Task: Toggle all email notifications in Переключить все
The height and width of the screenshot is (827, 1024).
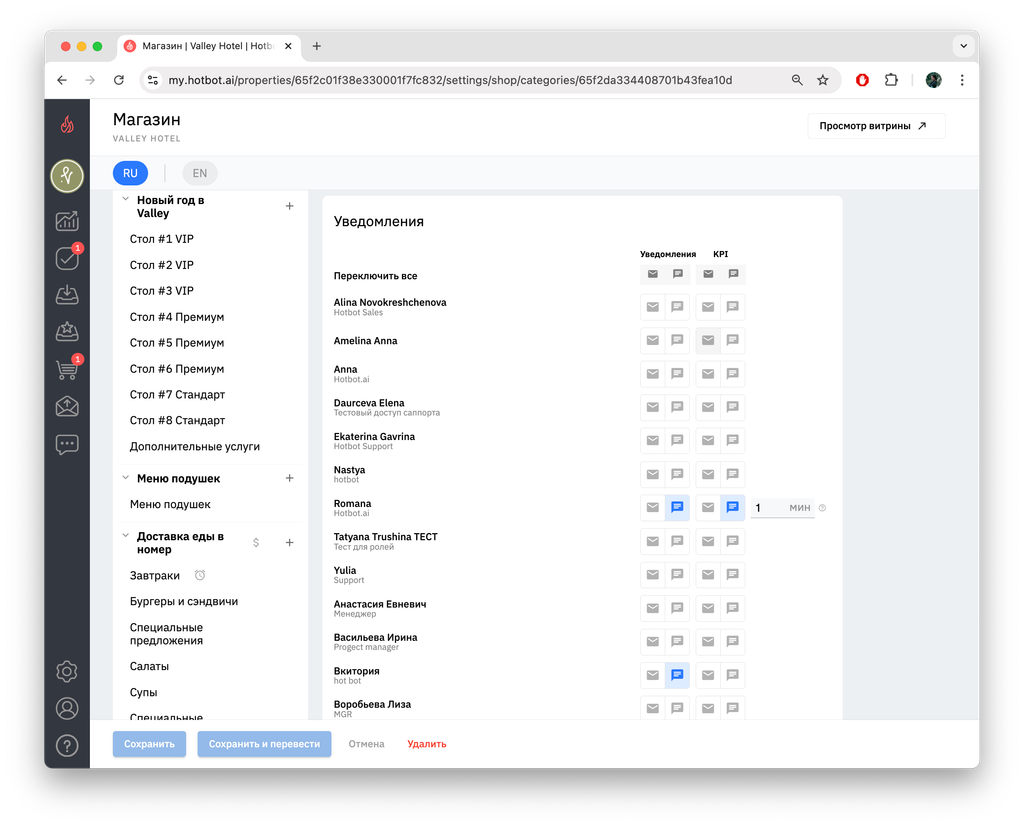Action: point(652,274)
